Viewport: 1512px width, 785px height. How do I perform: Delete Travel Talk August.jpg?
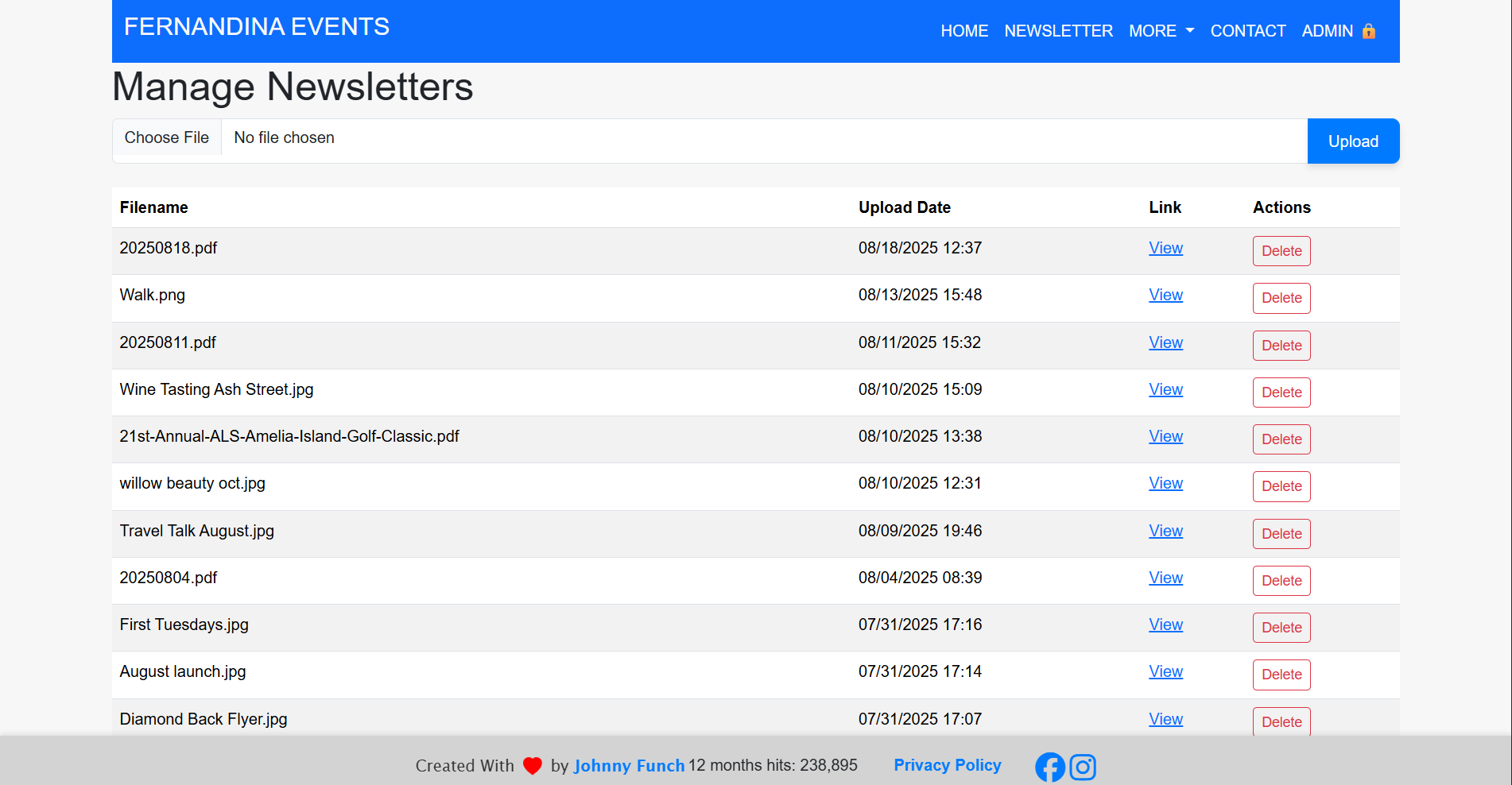tap(1281, 534)
